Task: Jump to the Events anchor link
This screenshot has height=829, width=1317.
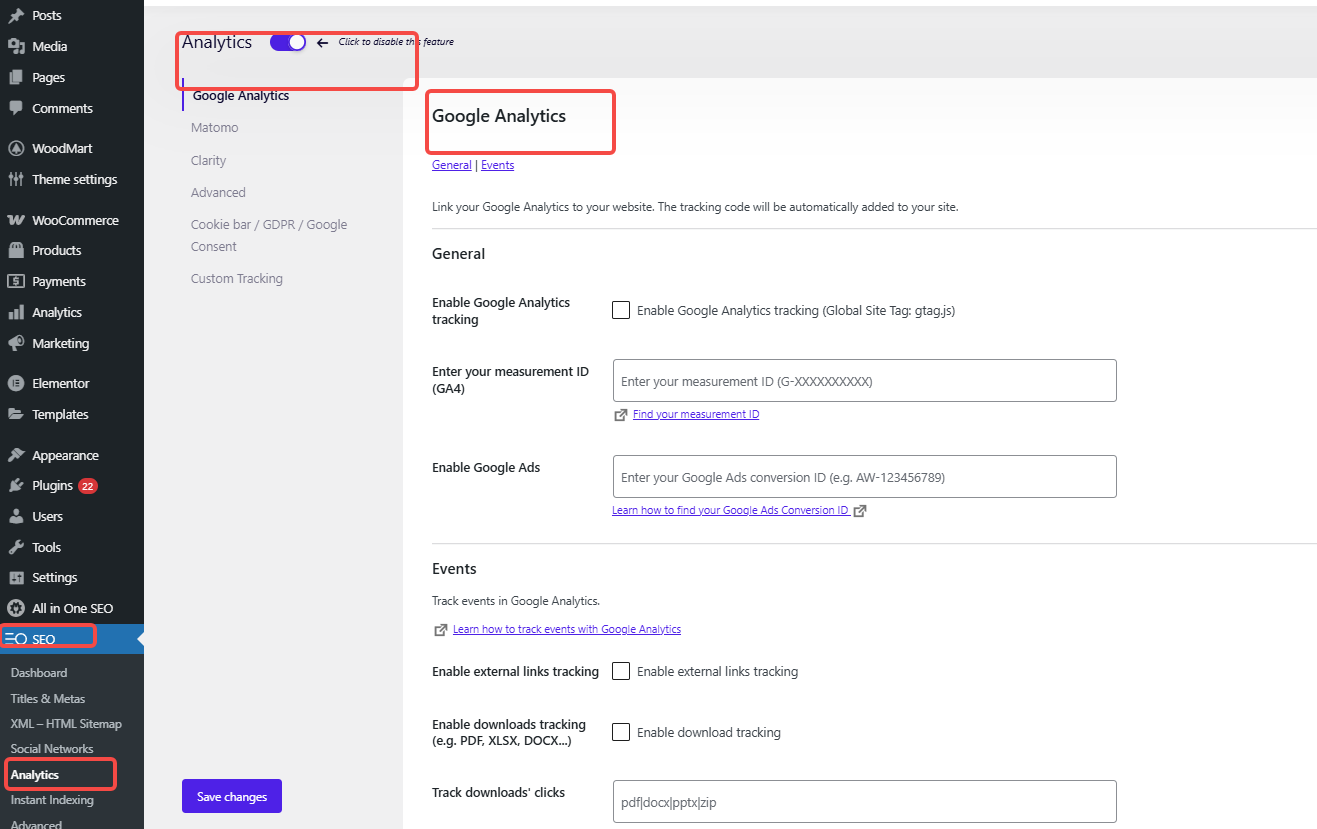Action: click(x=497, y=165)
